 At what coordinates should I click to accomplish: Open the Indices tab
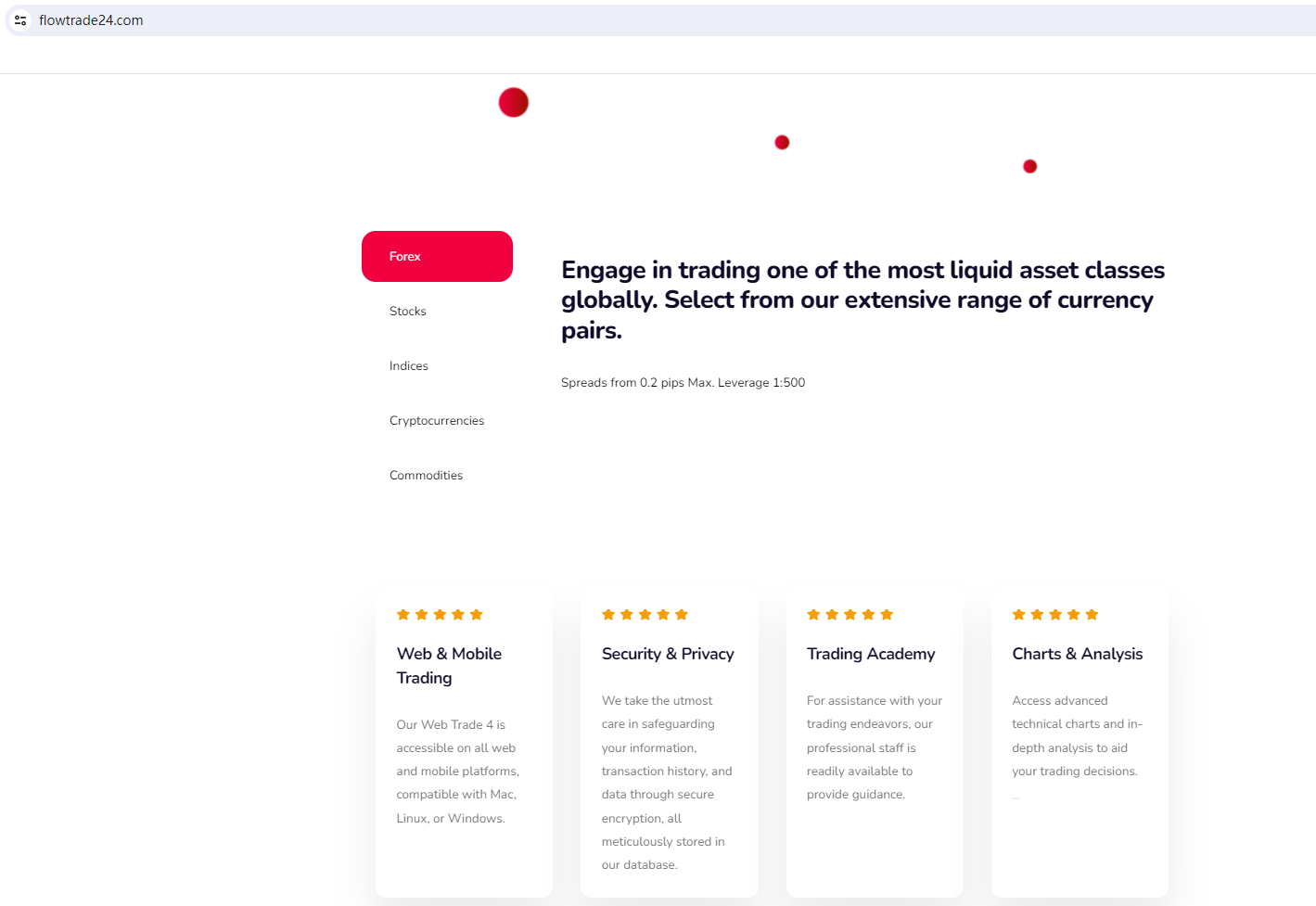[x=409, y=366]
